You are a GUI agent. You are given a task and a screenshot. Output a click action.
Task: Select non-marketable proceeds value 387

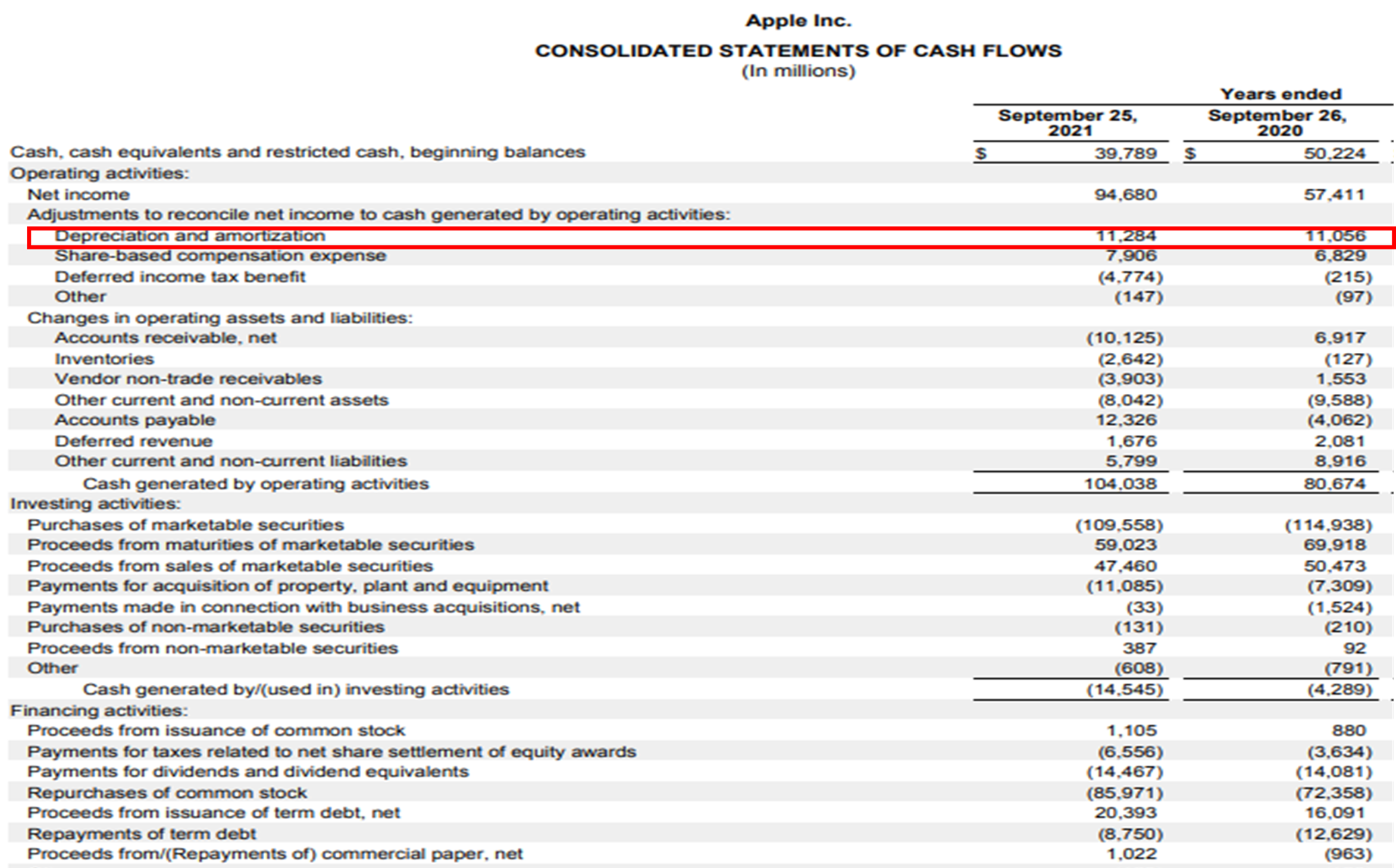click(1140, 648)
